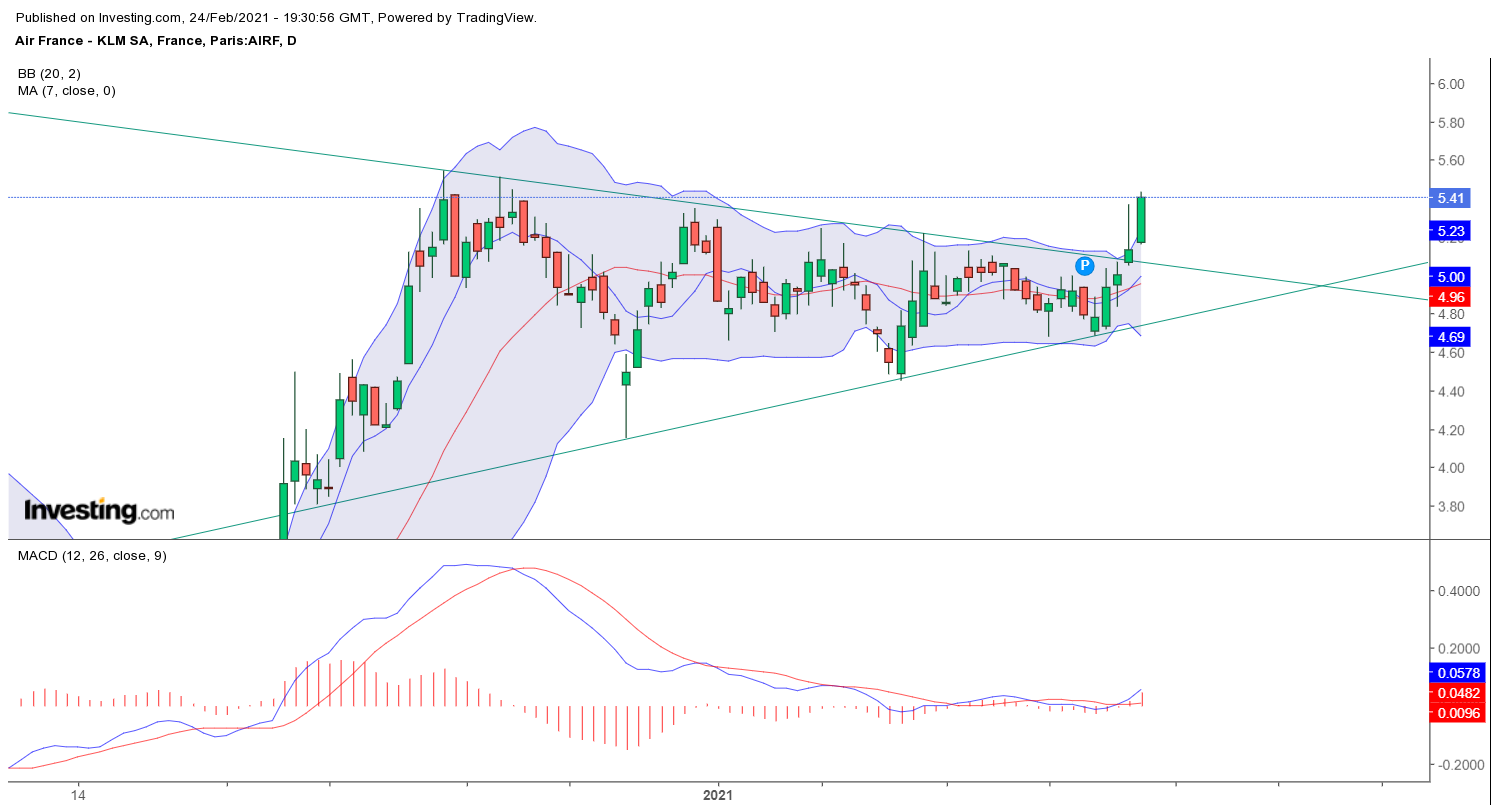Click the 5.60 price axis label
Viewport: 1498px width, 810px height.
(x=1451, y=161)
